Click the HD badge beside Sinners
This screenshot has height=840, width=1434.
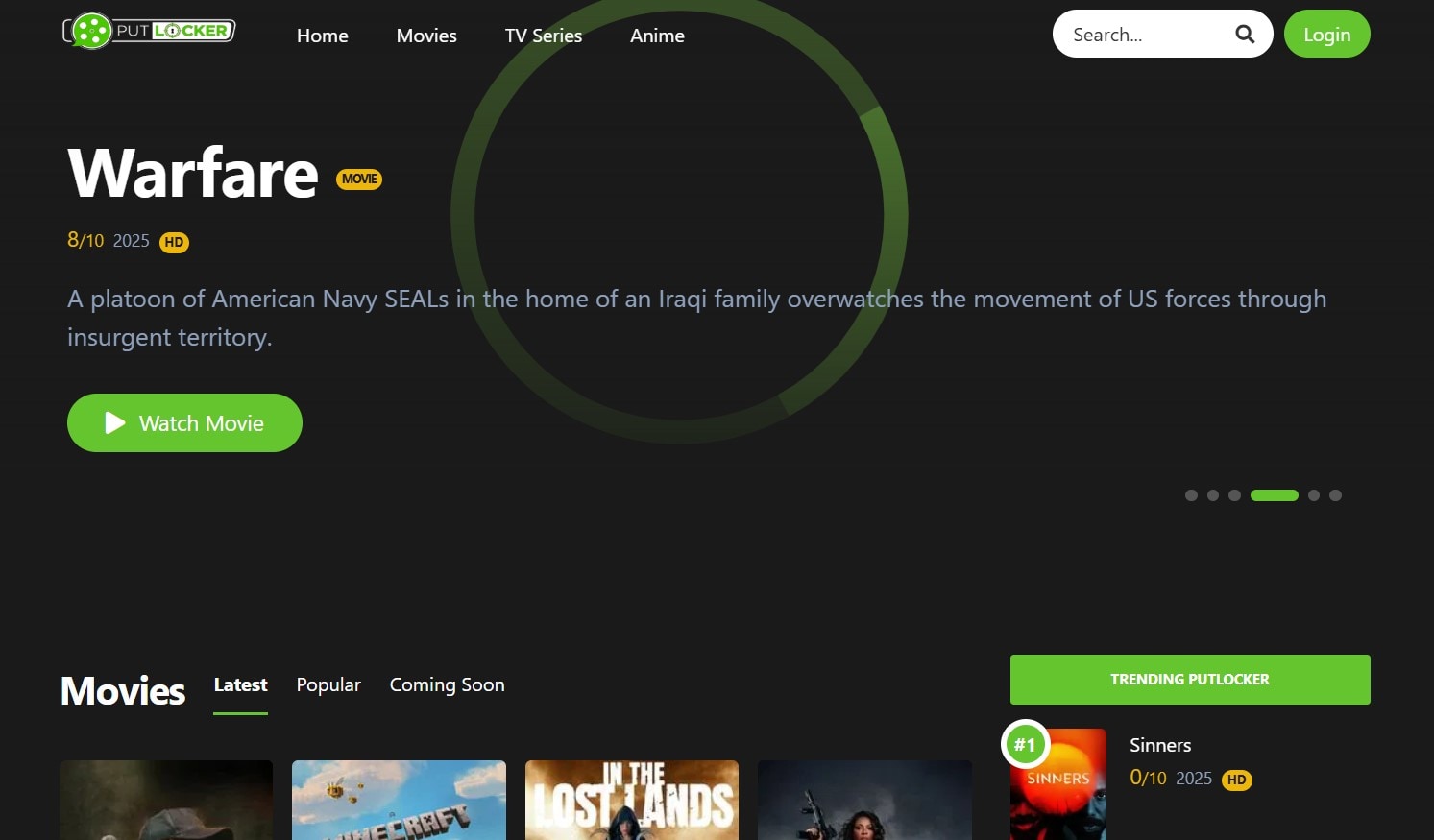[x=1237, y=780]
